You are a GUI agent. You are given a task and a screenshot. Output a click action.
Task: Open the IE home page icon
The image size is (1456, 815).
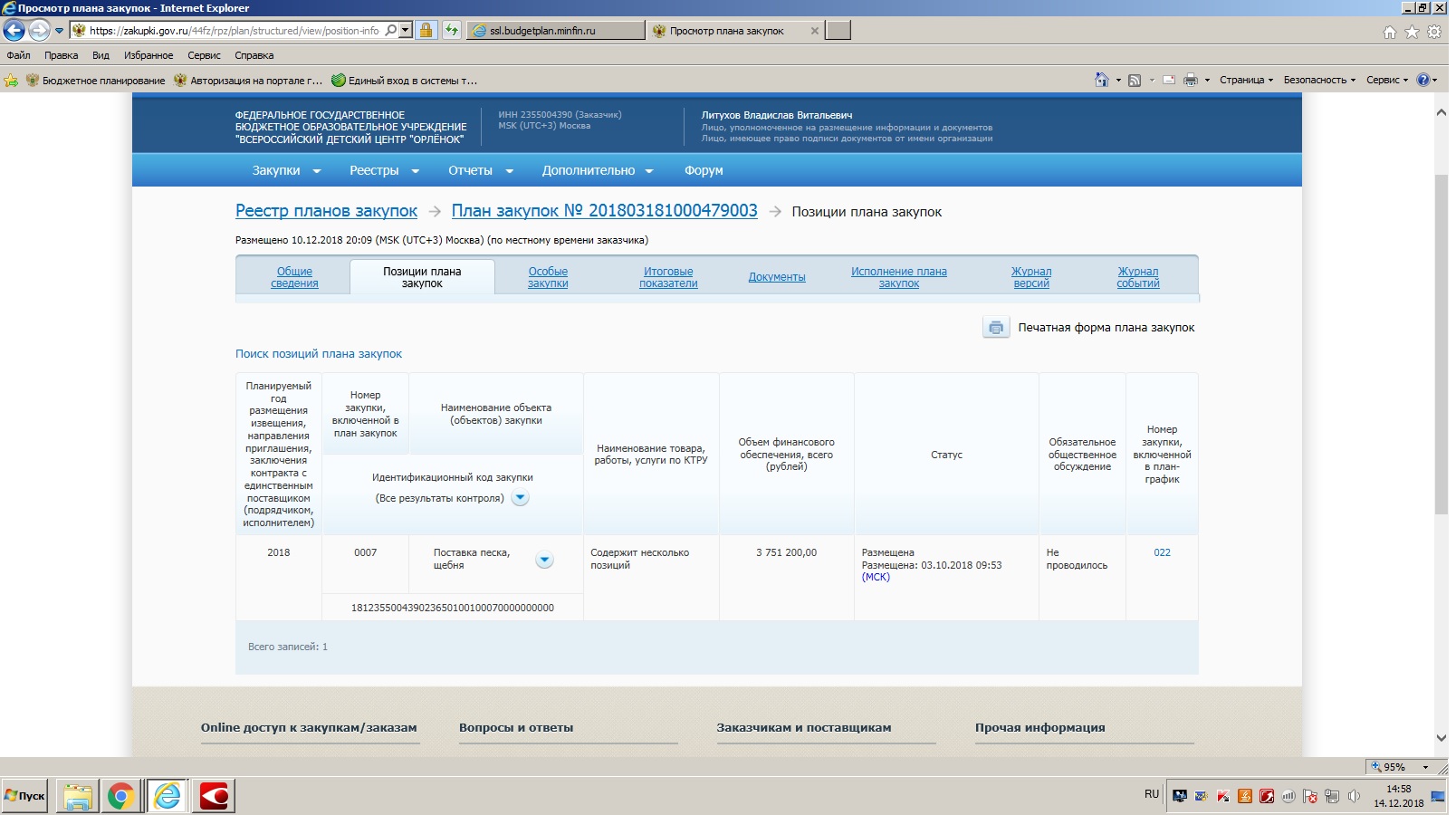(x=1389, y=32)
